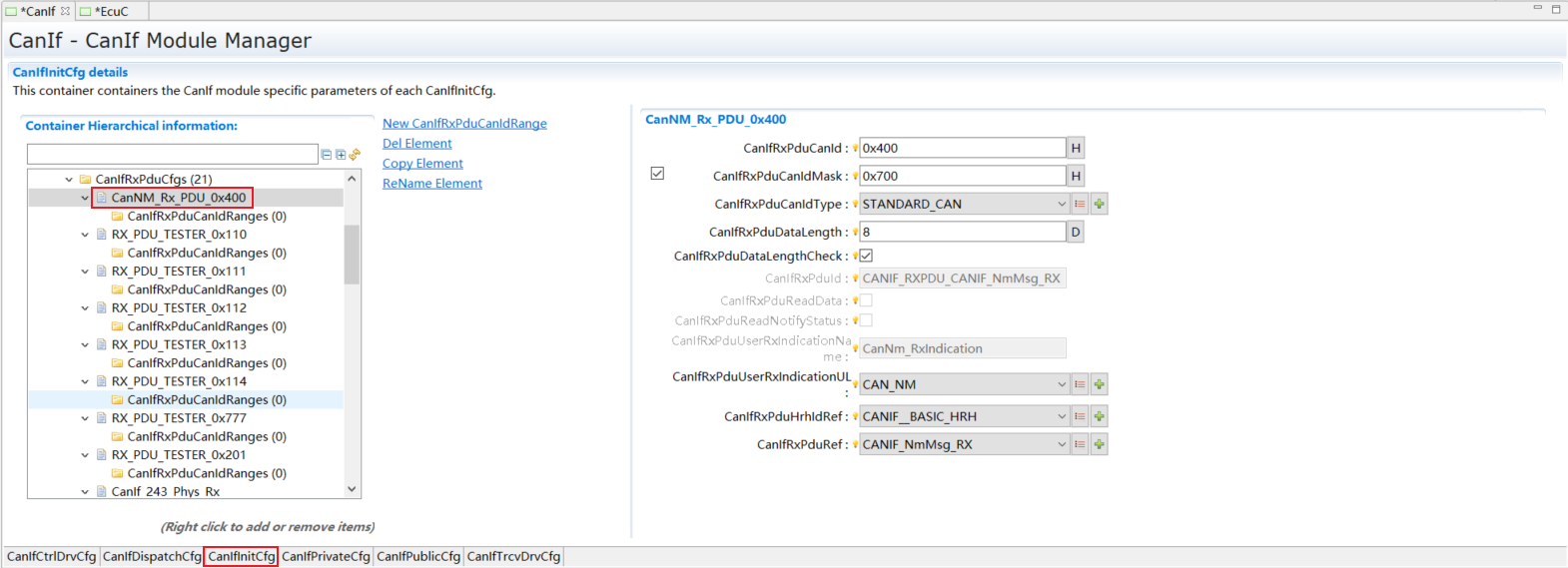Collapse the CanIfRxPduCfgs (21) tree node
Image resolution: width=1568 pixels, height=568 pixels.
click(x=69, y=180)
